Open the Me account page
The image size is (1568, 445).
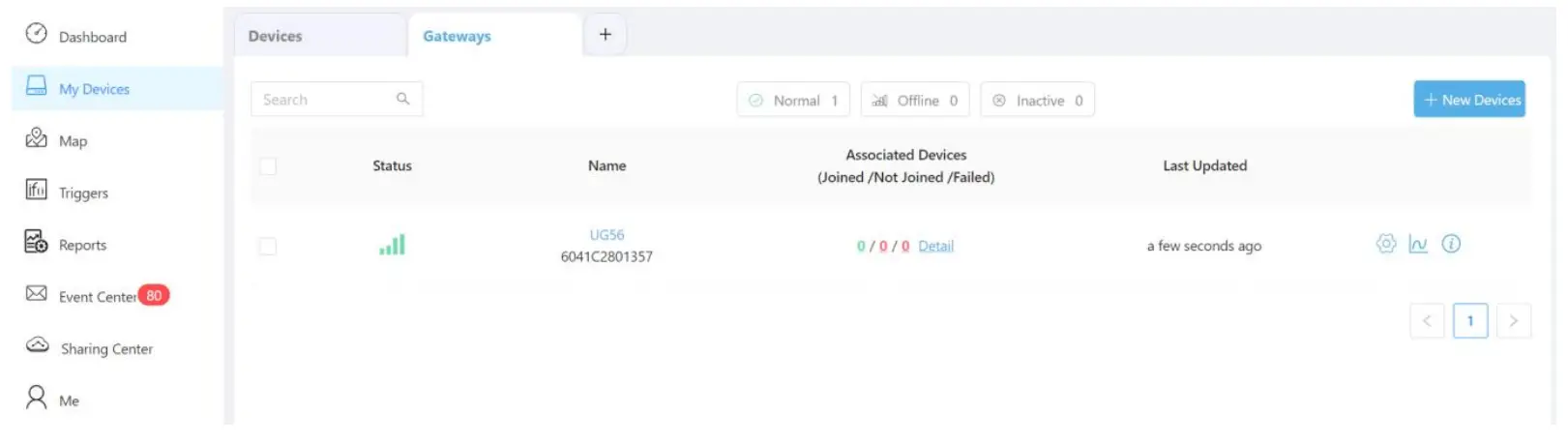coord(69,401)
